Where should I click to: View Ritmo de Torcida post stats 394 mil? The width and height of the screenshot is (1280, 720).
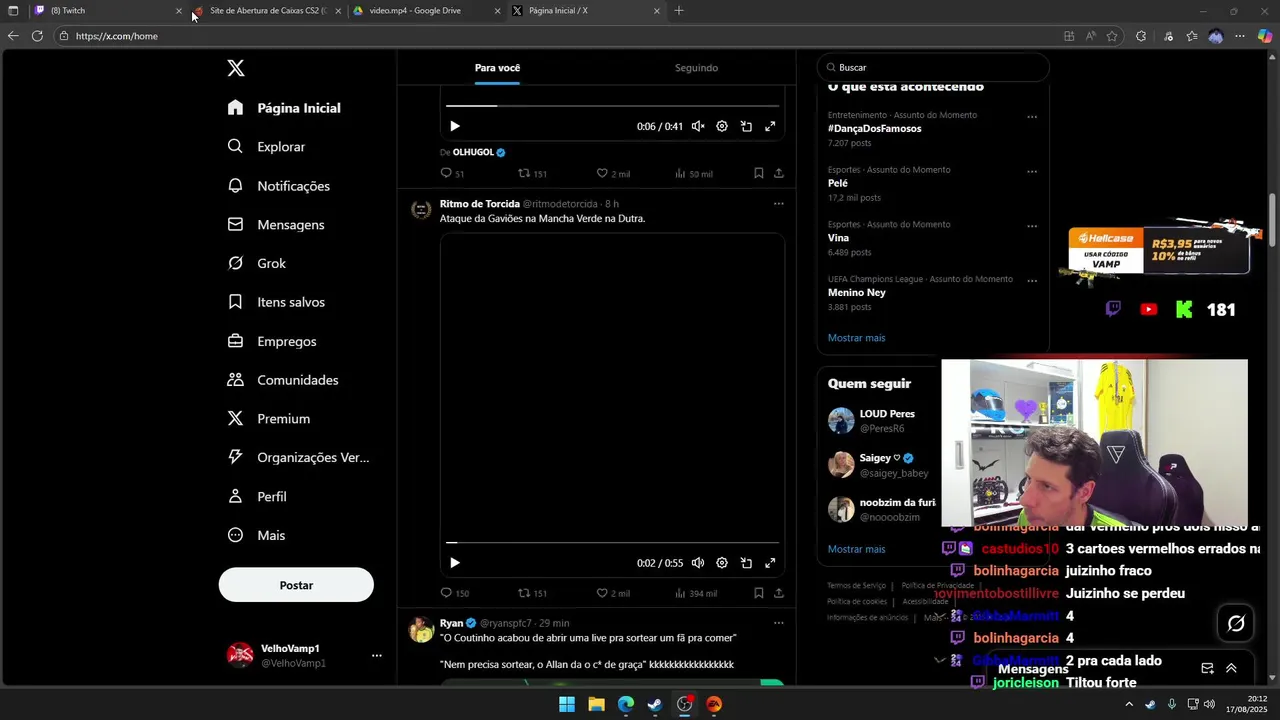[x=696, y=593]
